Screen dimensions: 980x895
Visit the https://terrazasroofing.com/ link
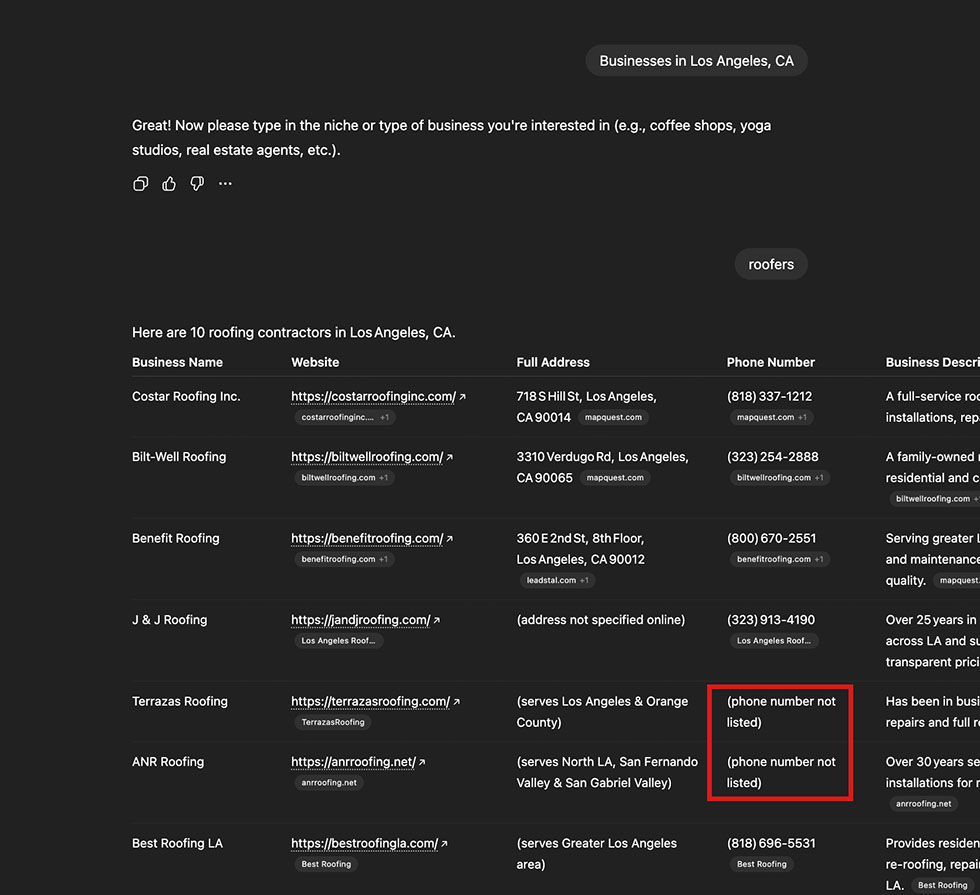(x=369, y=701)
